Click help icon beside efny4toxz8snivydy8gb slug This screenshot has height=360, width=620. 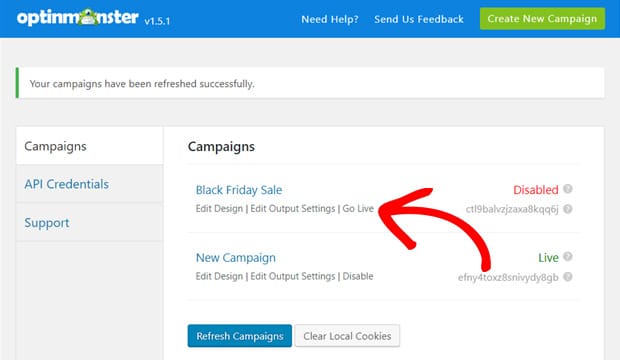(x=568, y=277)
